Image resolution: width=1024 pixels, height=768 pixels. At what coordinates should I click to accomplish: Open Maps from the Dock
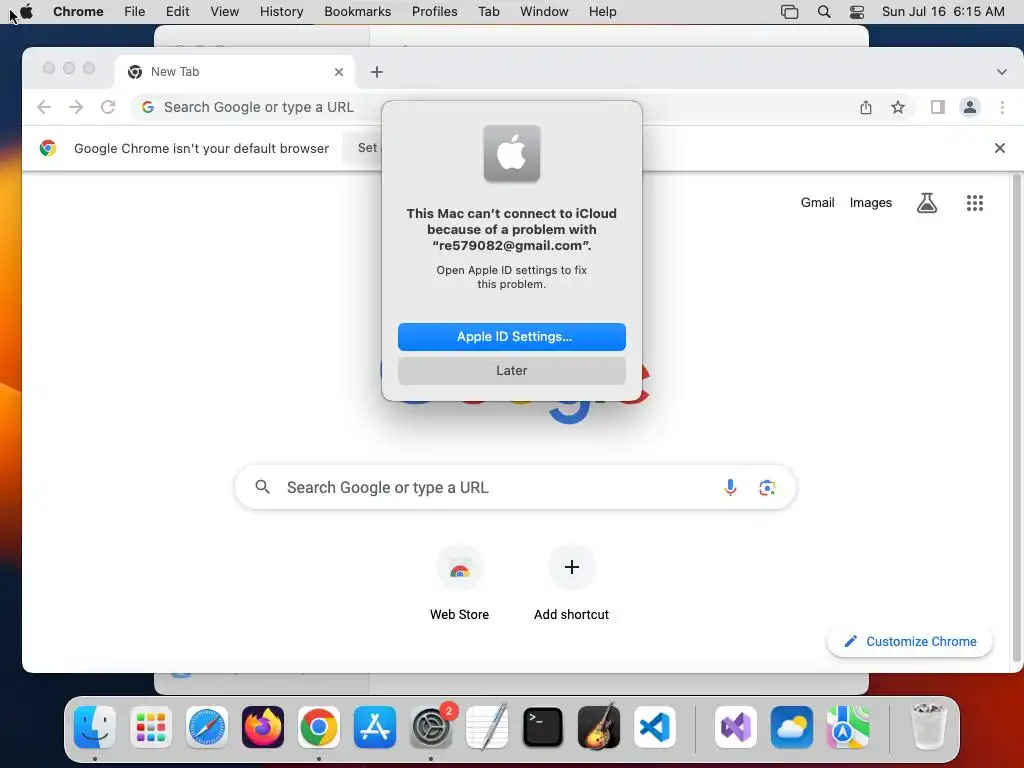(x=848, y=727)
